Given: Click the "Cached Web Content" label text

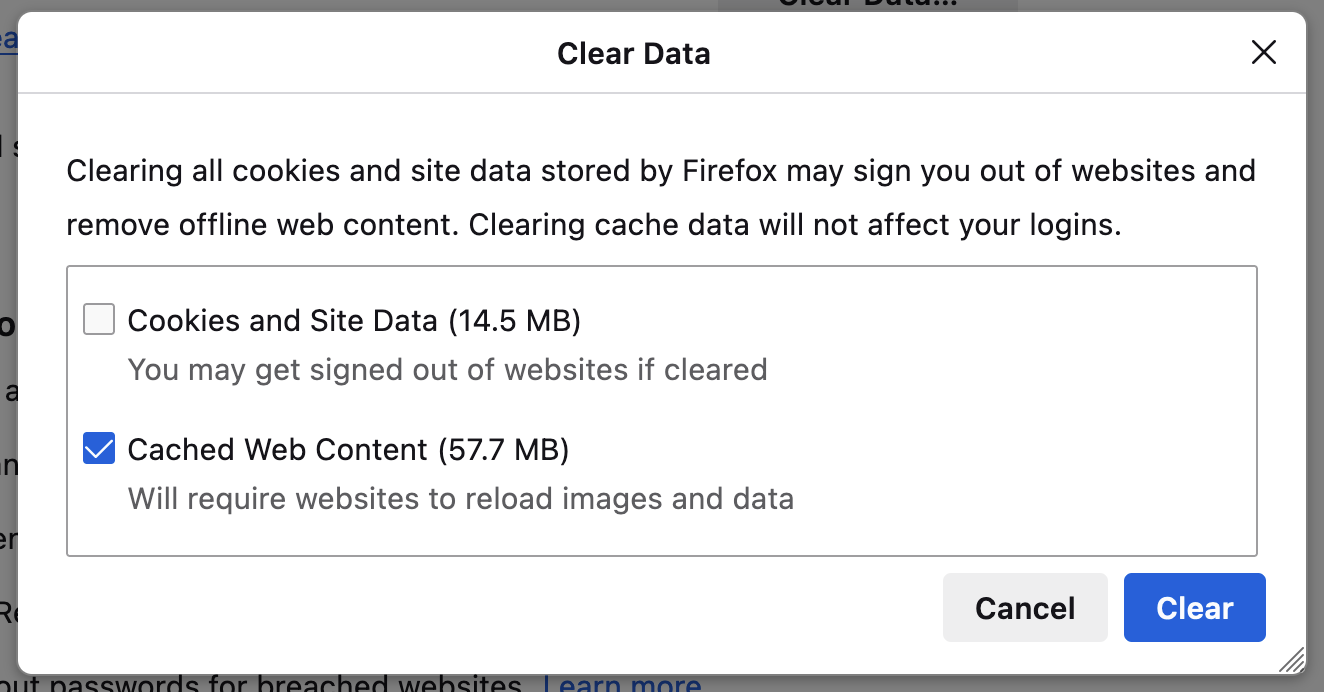Looking at the screenshot, I should (278, 450).
